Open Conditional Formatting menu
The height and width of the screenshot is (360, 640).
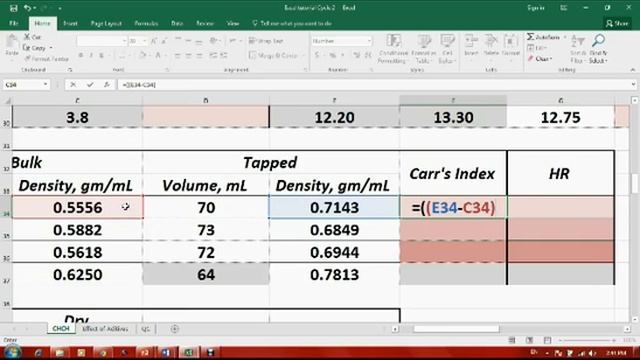coord(393,49)
